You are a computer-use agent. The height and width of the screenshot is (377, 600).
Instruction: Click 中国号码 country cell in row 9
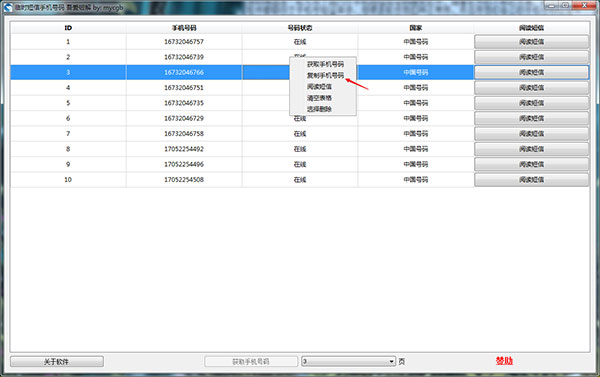(x=416, y=164)
